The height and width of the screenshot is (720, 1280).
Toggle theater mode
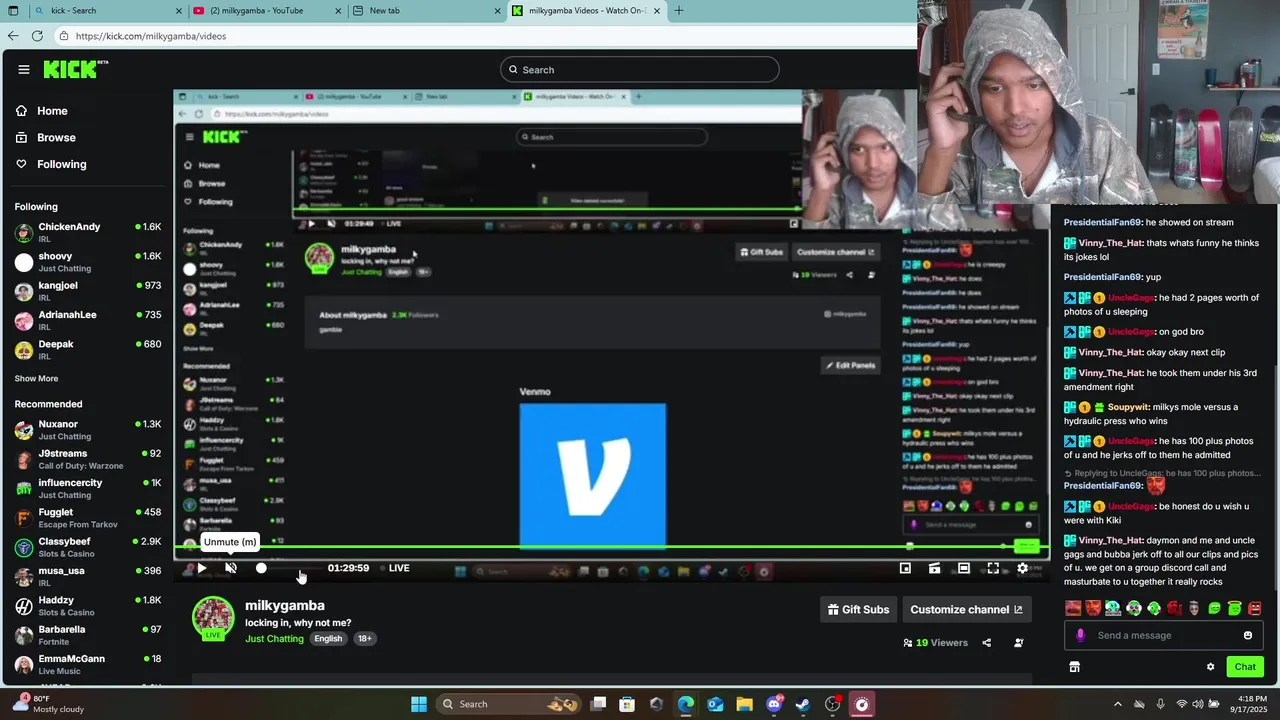(x=963, y=568)
